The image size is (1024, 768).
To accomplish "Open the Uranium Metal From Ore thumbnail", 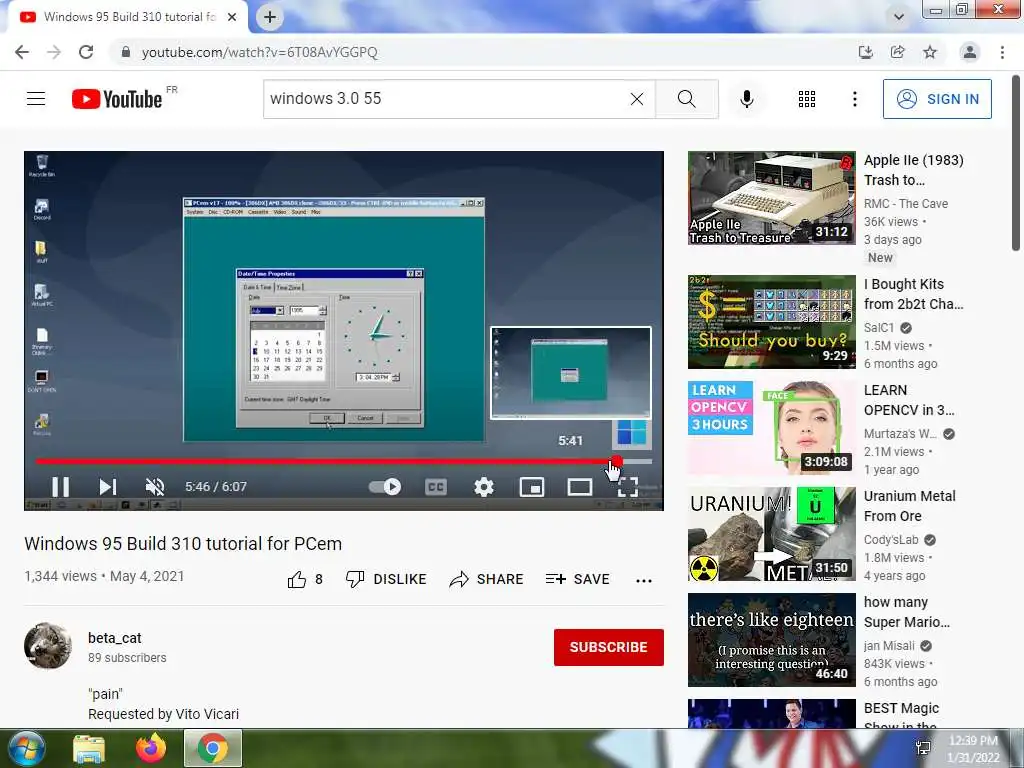I will click(x=771, y=534).
